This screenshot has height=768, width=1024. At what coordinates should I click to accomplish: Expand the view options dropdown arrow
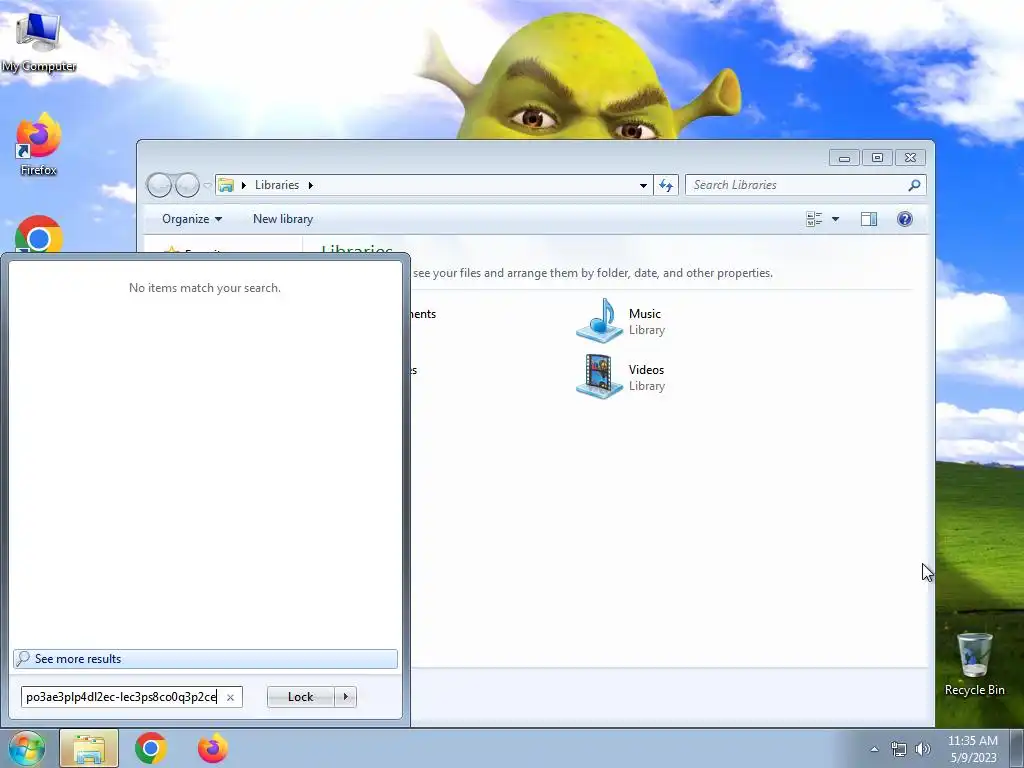click(x=835, y=219)
